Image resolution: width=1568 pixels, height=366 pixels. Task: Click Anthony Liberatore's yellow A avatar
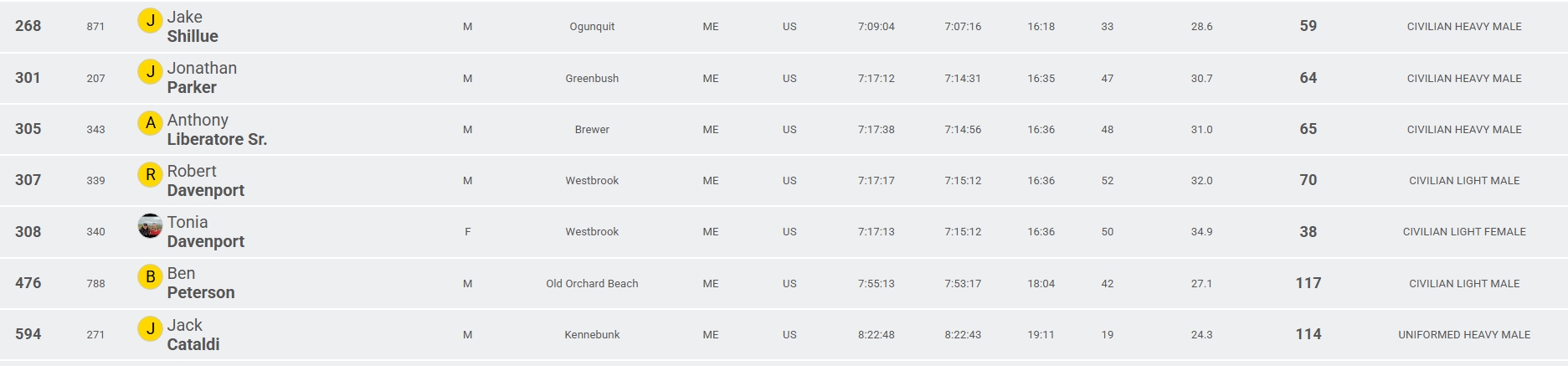click(150, 123)
